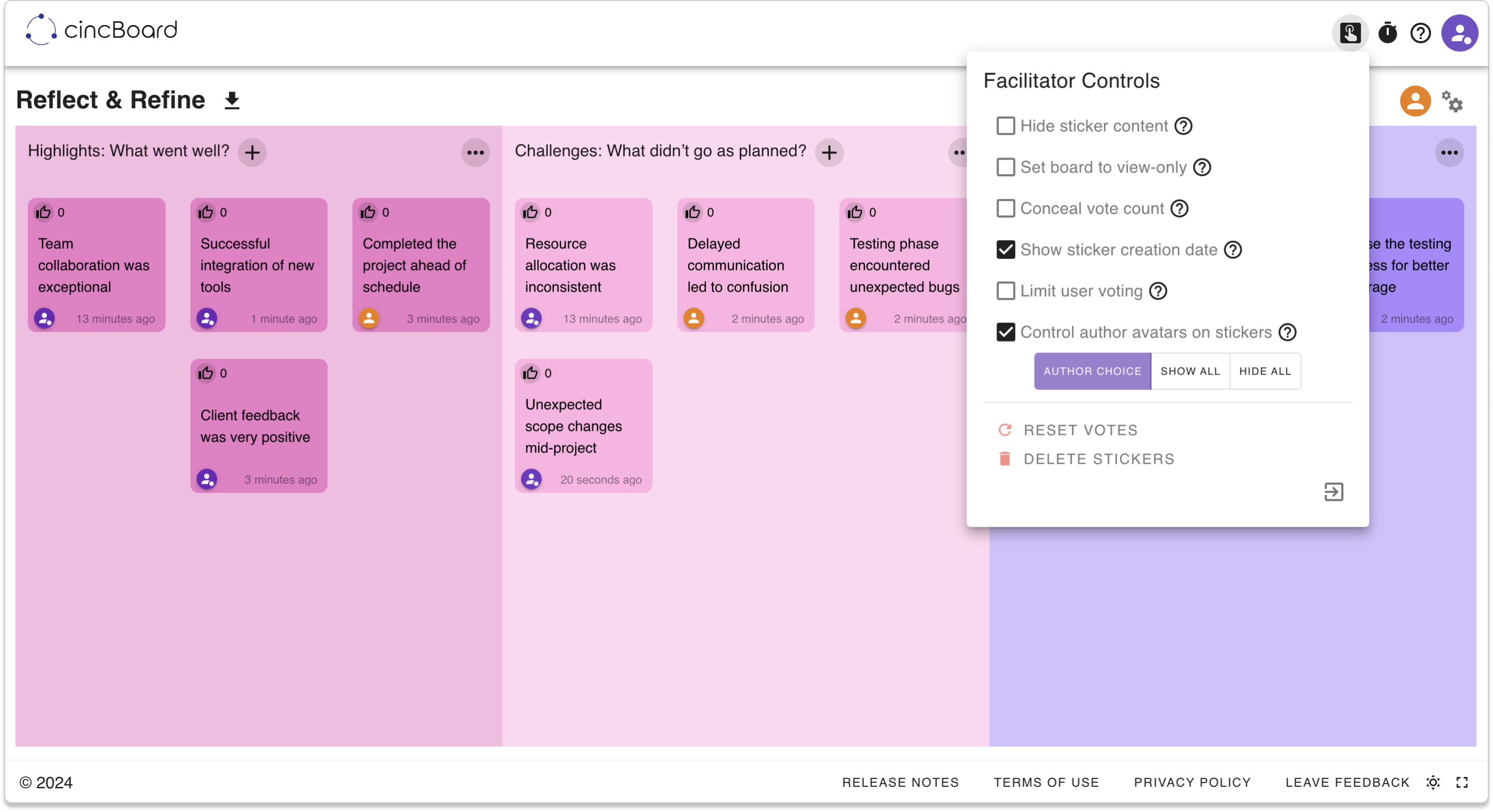Toggle brightness theme icon in footer
Image resolution: width=1493 pixels, height=812 pixels.
coord(1433,783)
